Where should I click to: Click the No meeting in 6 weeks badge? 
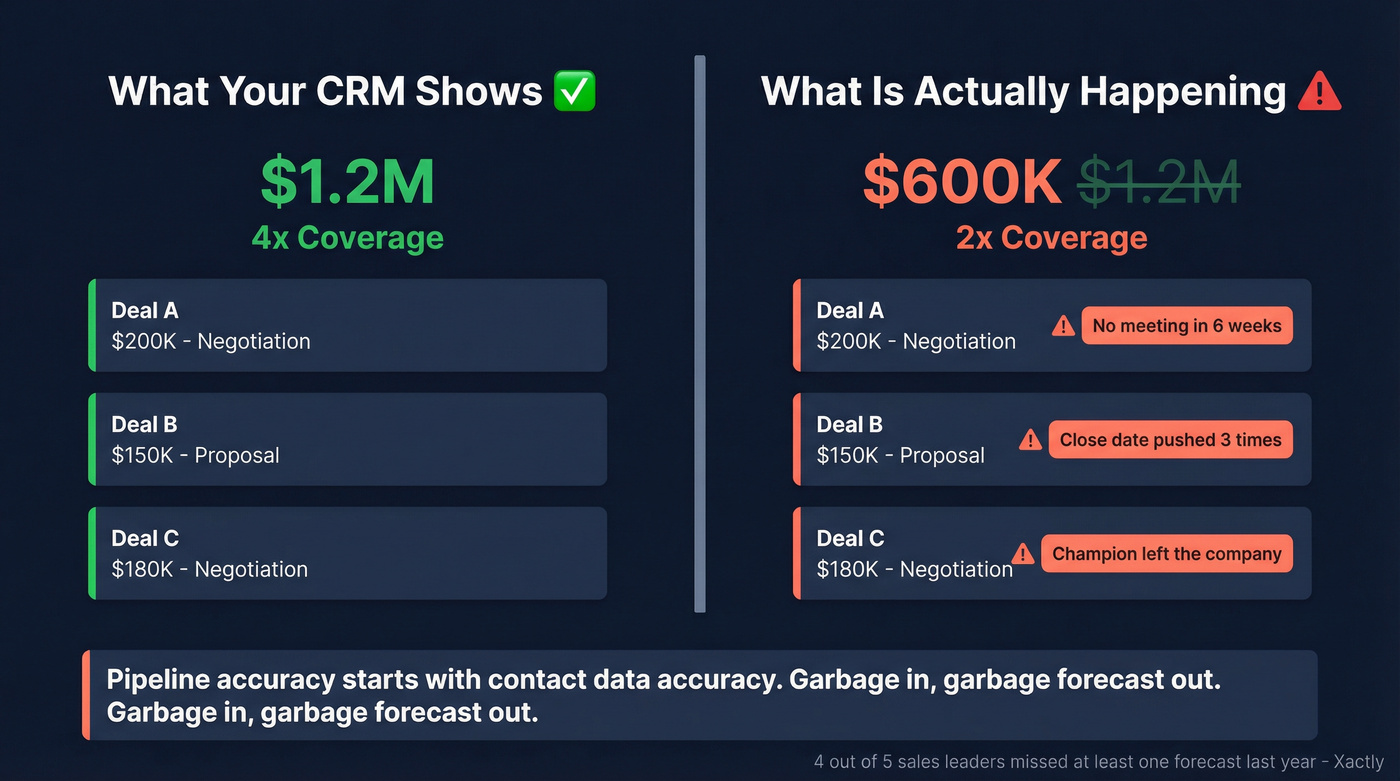tap(1186, 325)
